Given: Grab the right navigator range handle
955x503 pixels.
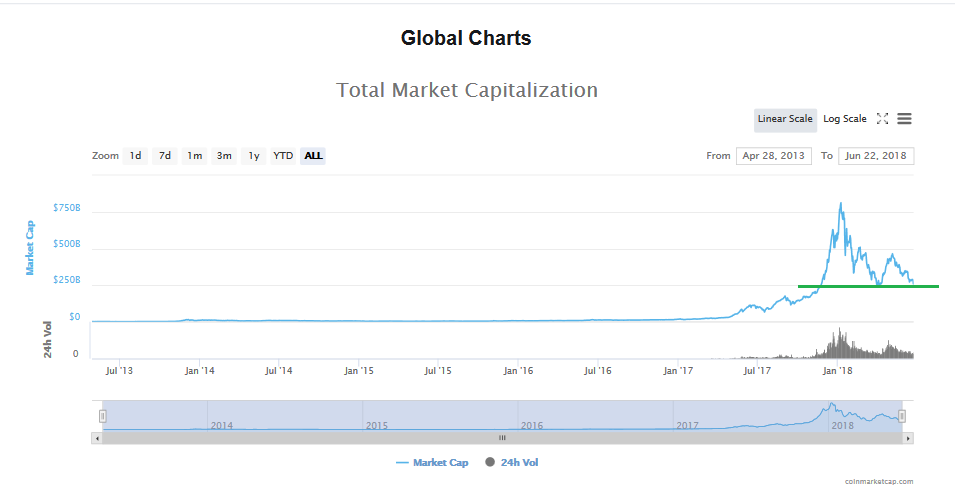Looking at the screenshot, I should point(902,416).
